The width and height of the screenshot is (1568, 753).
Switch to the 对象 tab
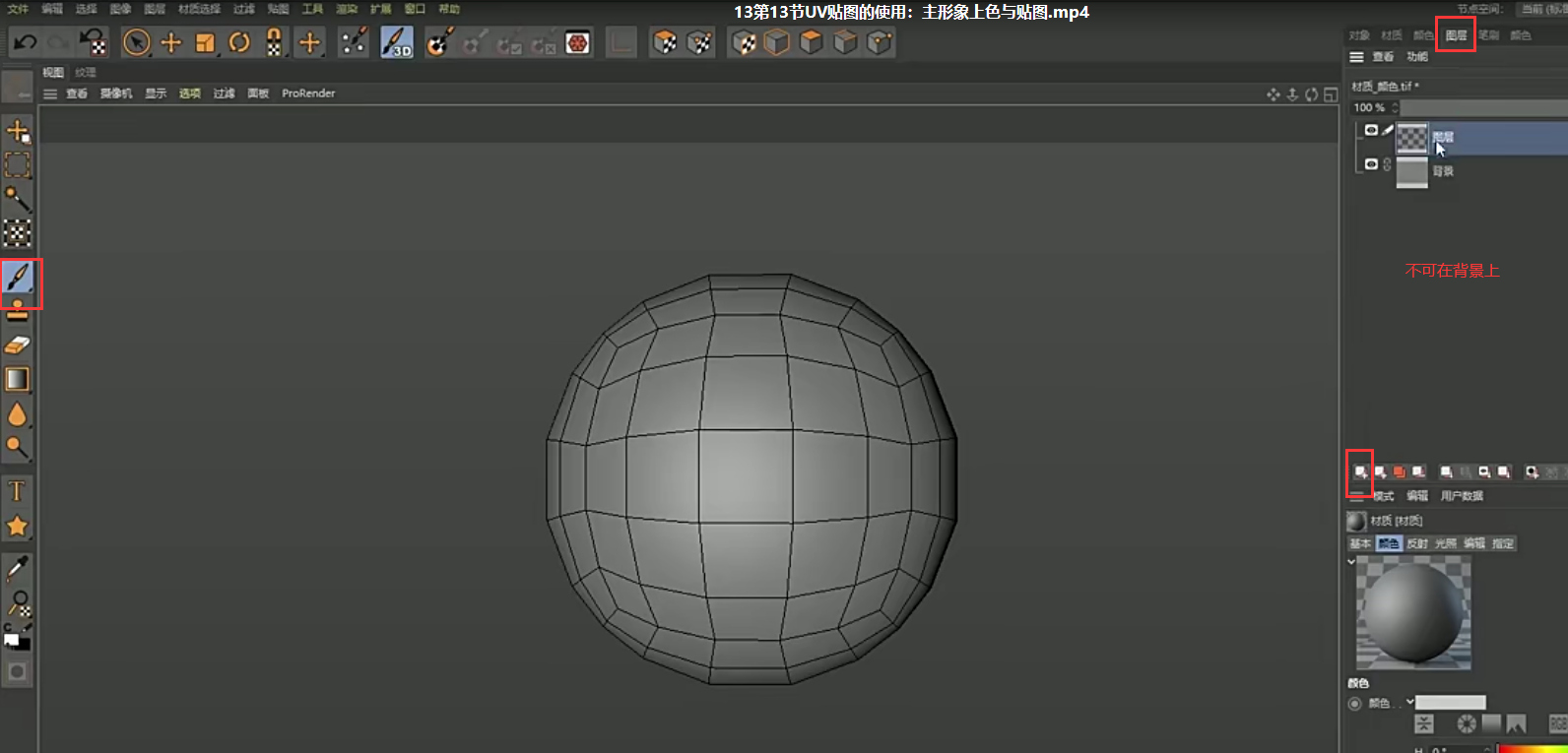point(1359,35)
